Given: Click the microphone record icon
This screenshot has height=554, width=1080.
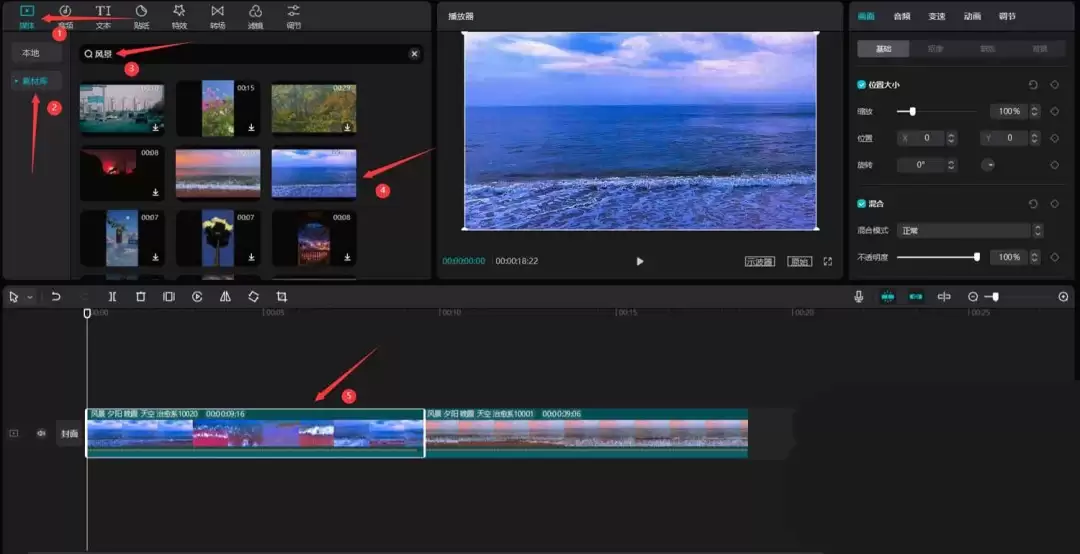Looking at the screenshot, I should (x=858, y=297).
